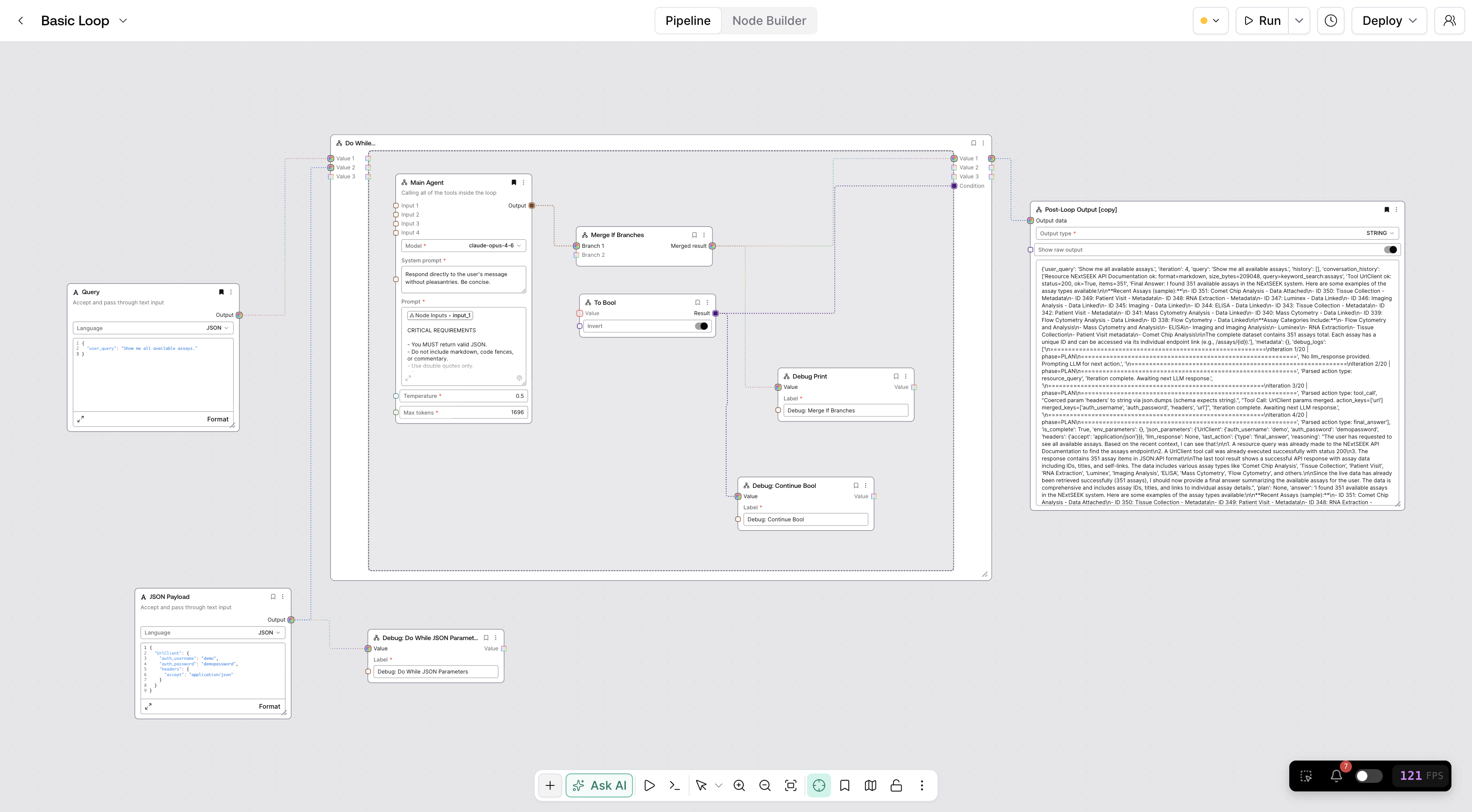Screen dimensions: 1472x812
Task: Open the Main Agent node options menu
Action: [523, 183]
